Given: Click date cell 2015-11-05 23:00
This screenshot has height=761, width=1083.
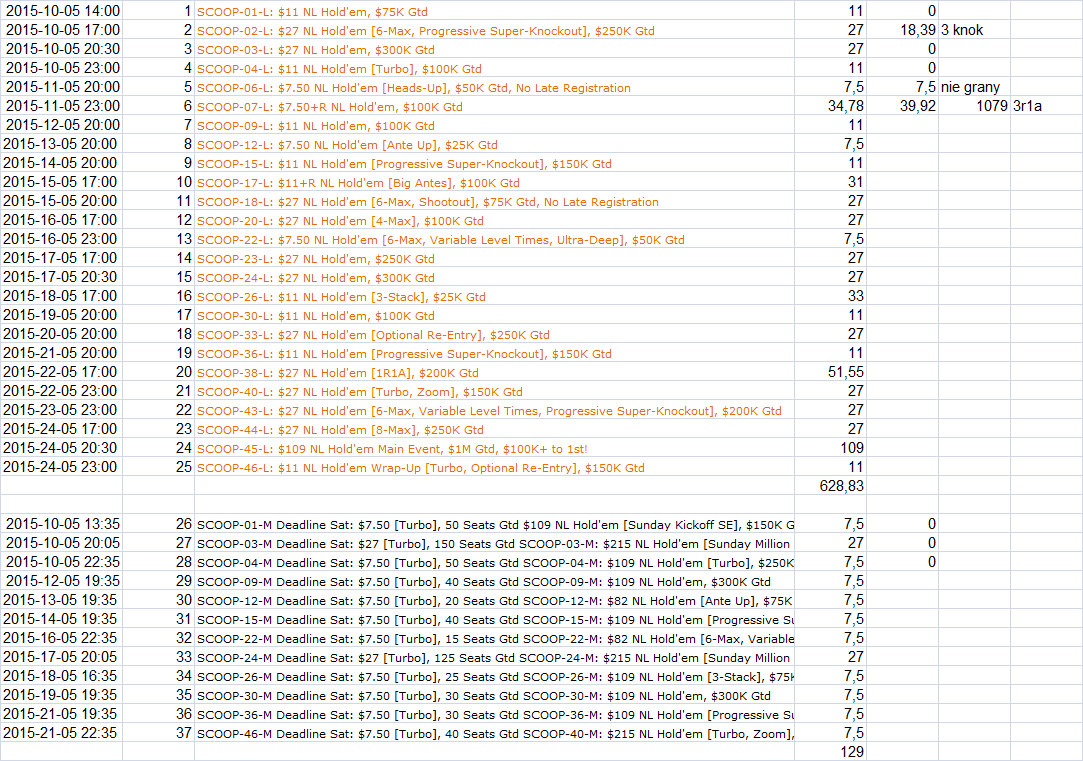Looking at the screenshot, I should pos(61,106).
